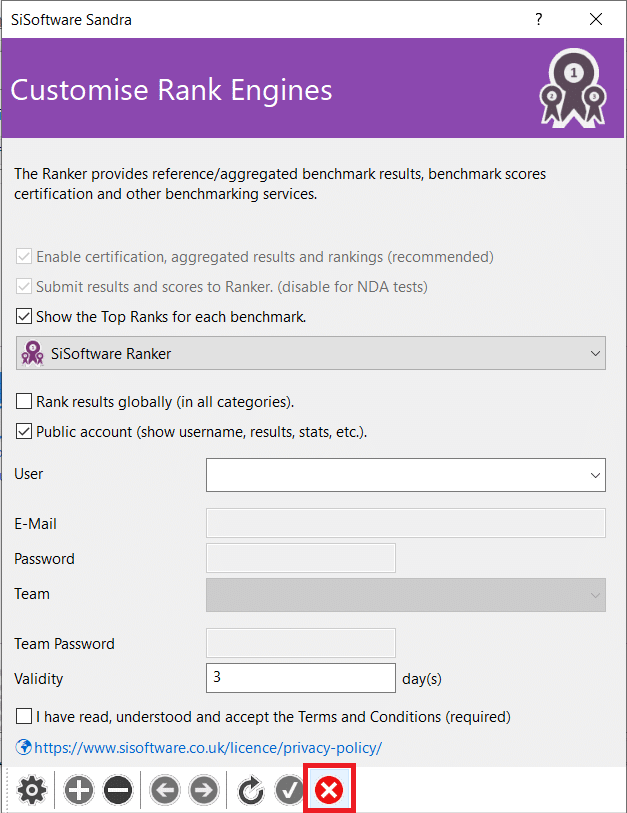627x813 pixels.
Task: Click the refresh icon in toolbar
Action: coord(251,791)
